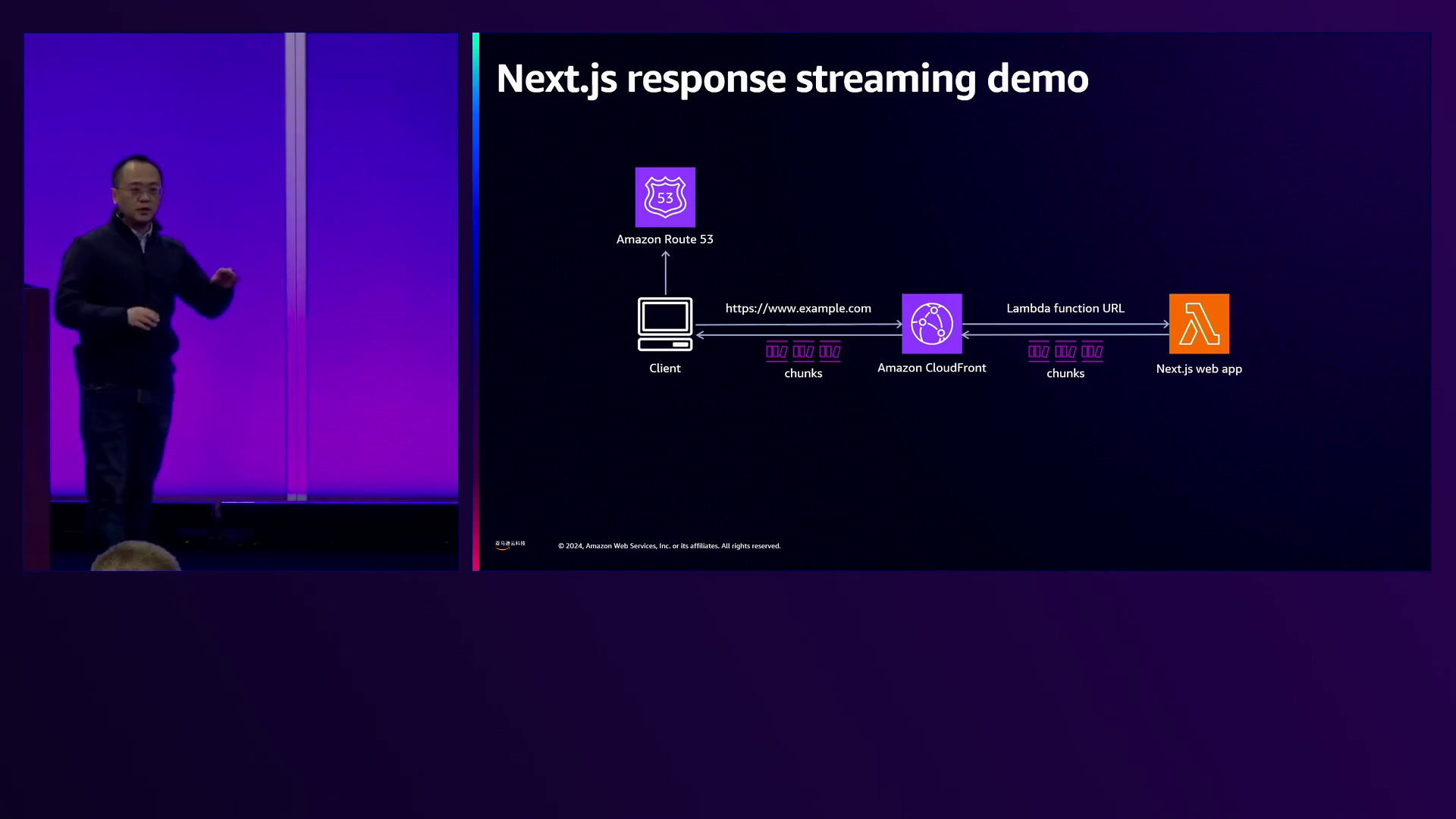Click the gradient color bar left of slide

pos(475,301)
